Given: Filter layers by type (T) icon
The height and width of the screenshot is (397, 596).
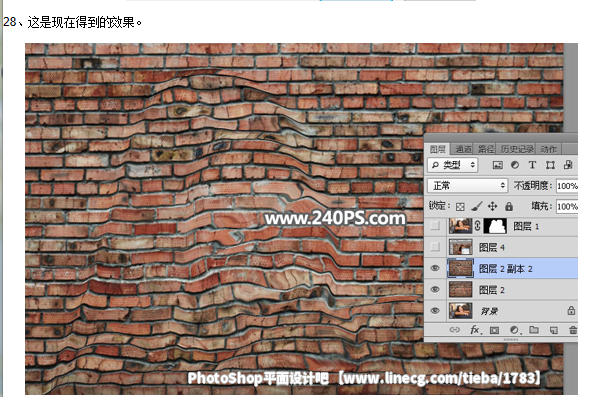Looking at the screenshot, I should point(532,165).
